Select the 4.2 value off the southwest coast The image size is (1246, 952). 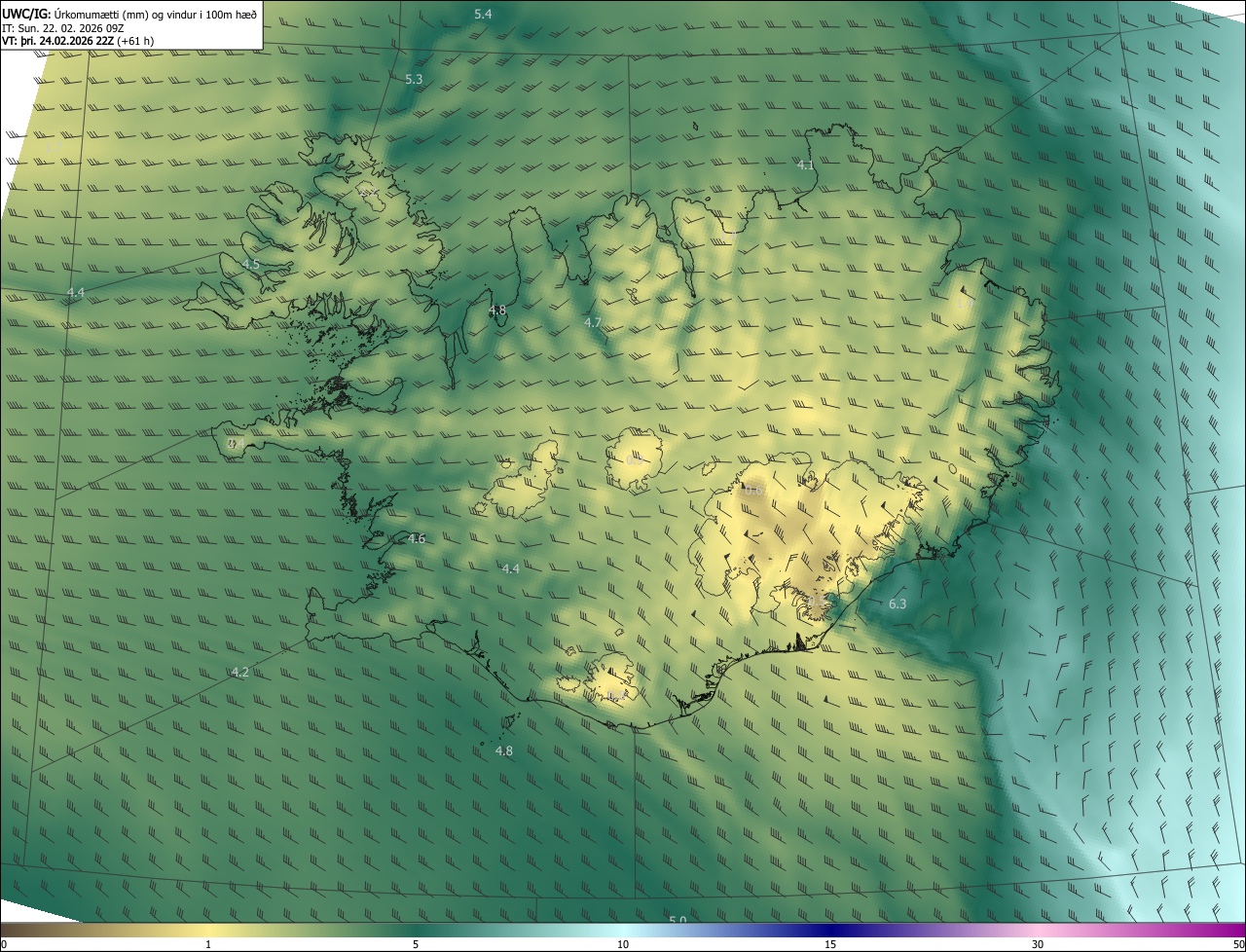[239, 672]
